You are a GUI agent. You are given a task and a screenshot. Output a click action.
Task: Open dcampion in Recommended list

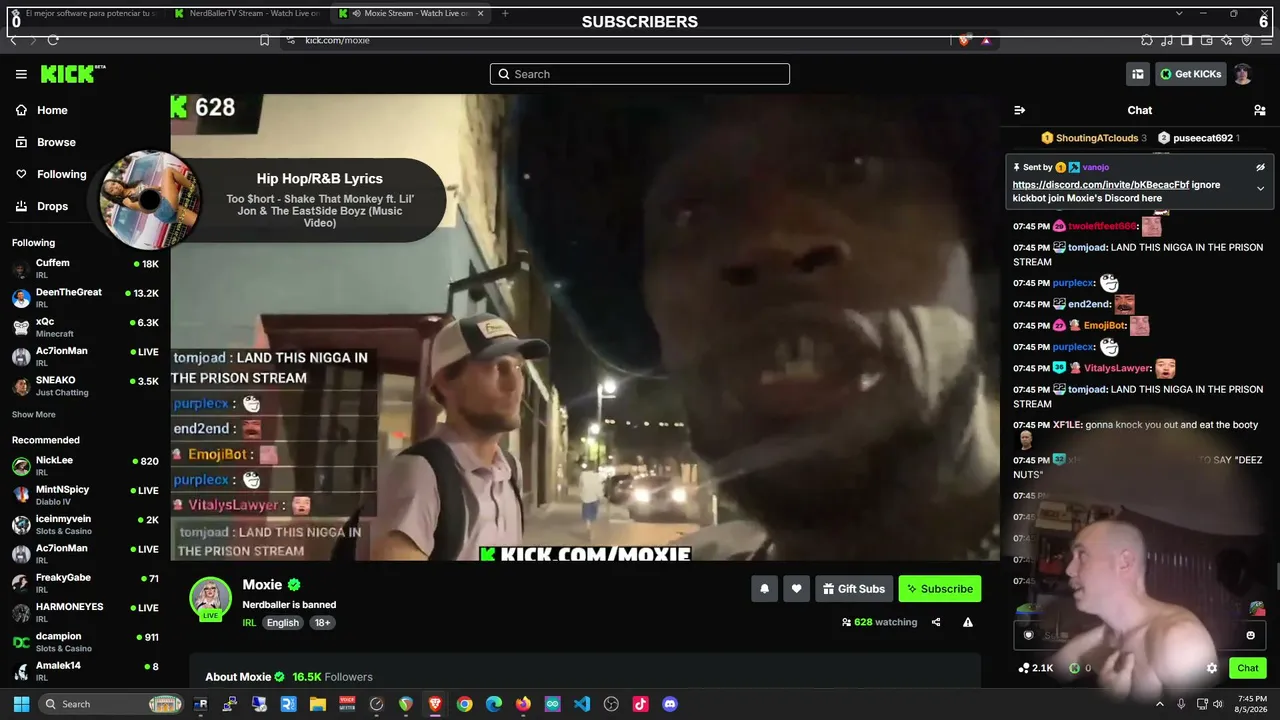point(85,642)
